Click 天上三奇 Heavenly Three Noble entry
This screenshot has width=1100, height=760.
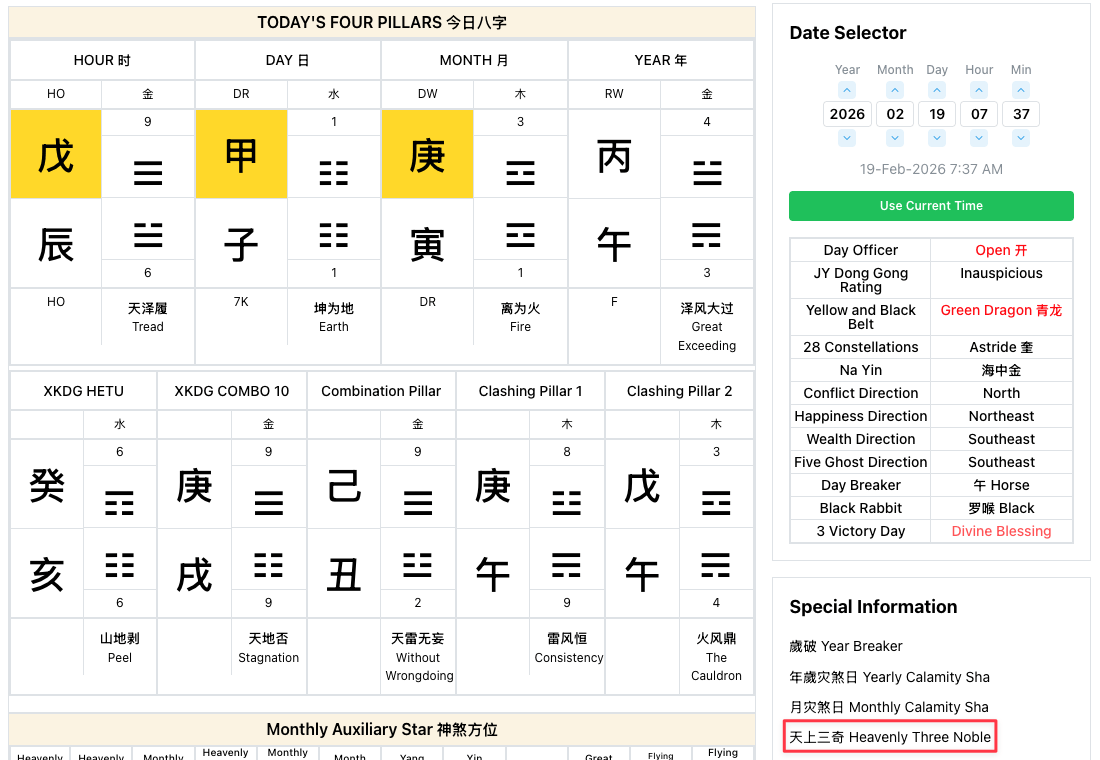pos(890,737)
